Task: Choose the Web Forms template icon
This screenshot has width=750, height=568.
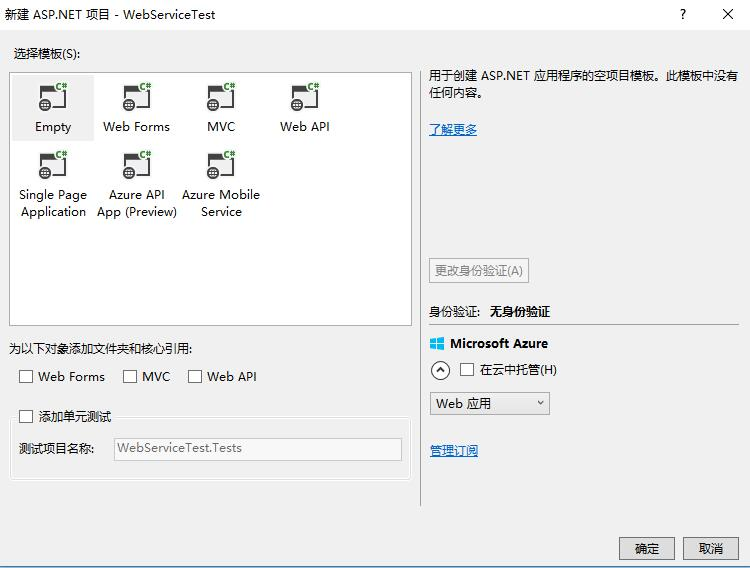Action: (x=137, y=96)
